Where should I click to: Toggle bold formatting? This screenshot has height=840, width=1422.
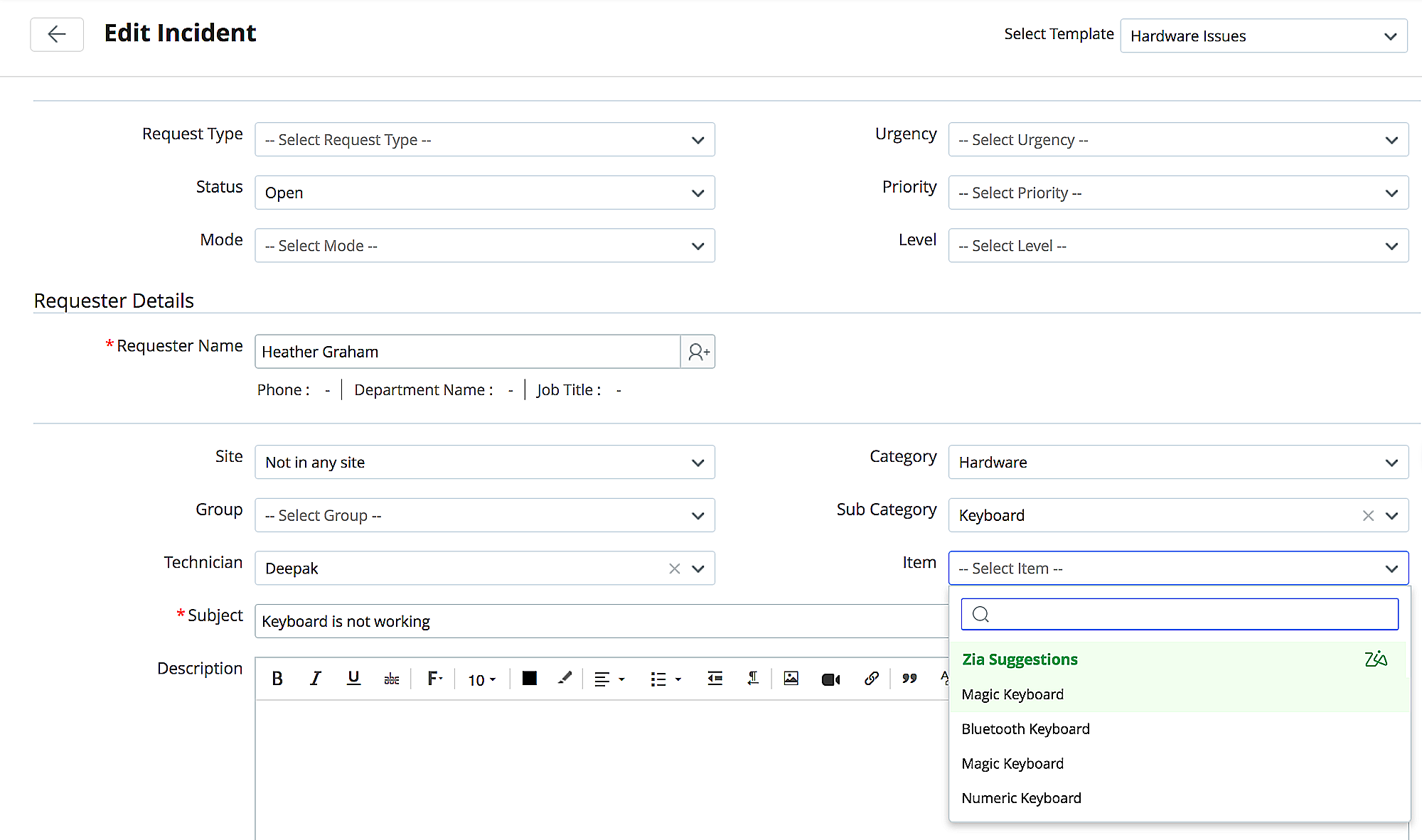click(277, 679)
